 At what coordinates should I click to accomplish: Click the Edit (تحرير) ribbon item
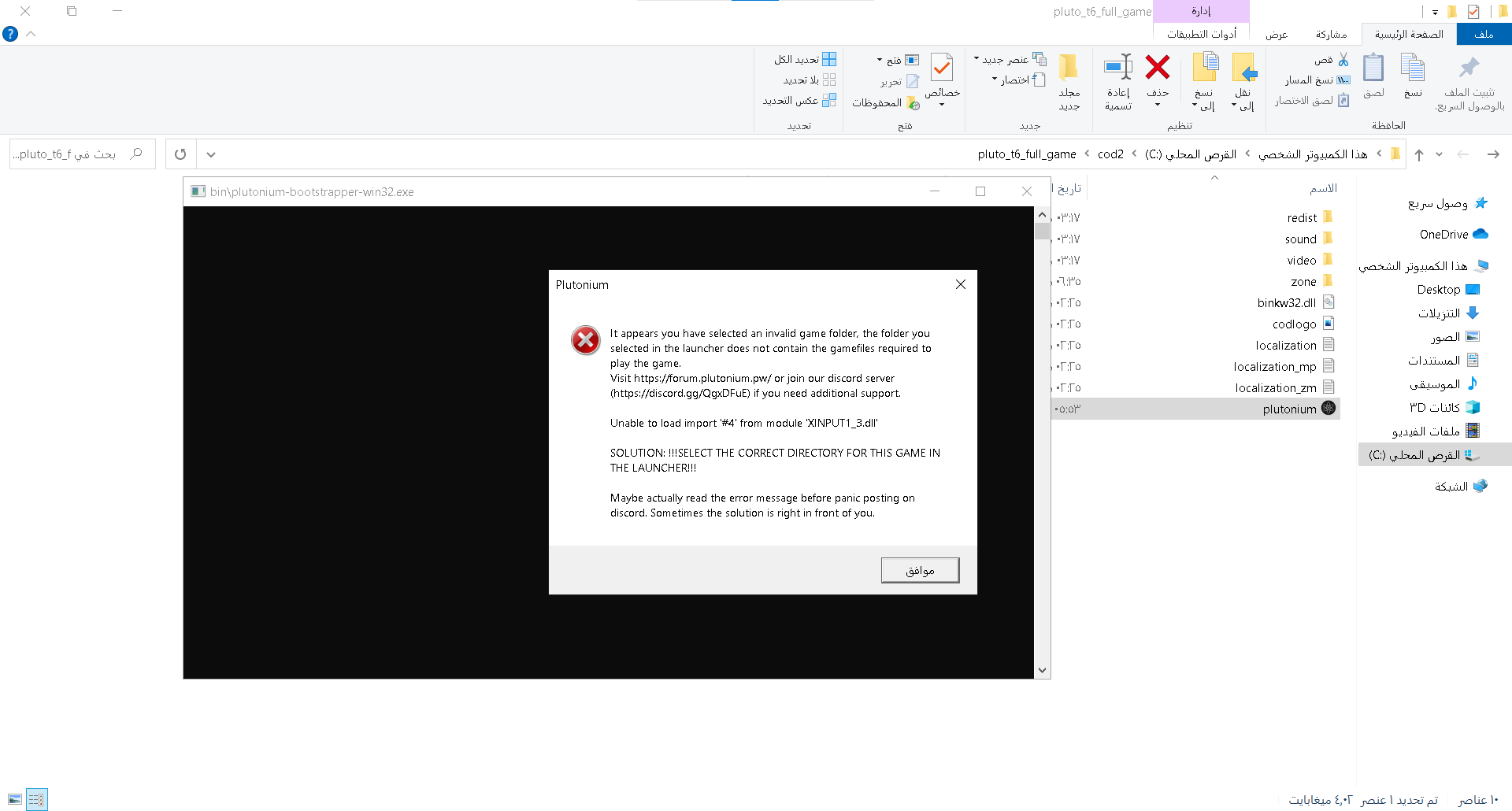(899, 82)
